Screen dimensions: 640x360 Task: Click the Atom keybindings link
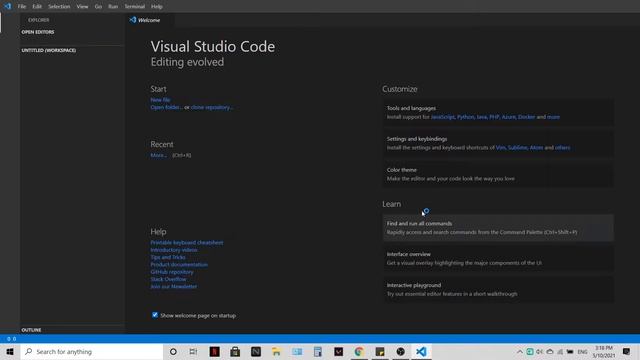pyautogui.click(x=536, y=147)
